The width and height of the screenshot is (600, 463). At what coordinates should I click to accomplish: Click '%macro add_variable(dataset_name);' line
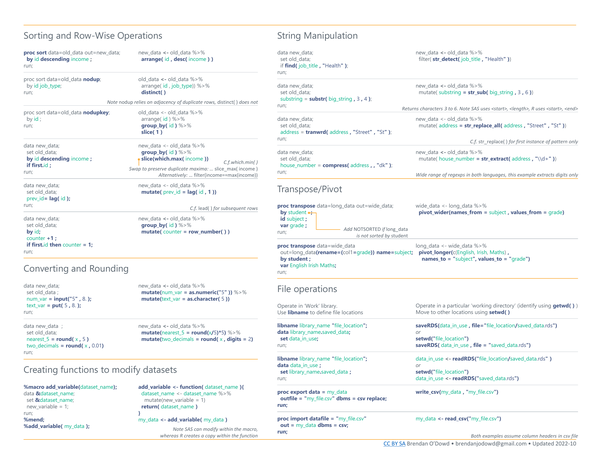[x=70, y=387]
